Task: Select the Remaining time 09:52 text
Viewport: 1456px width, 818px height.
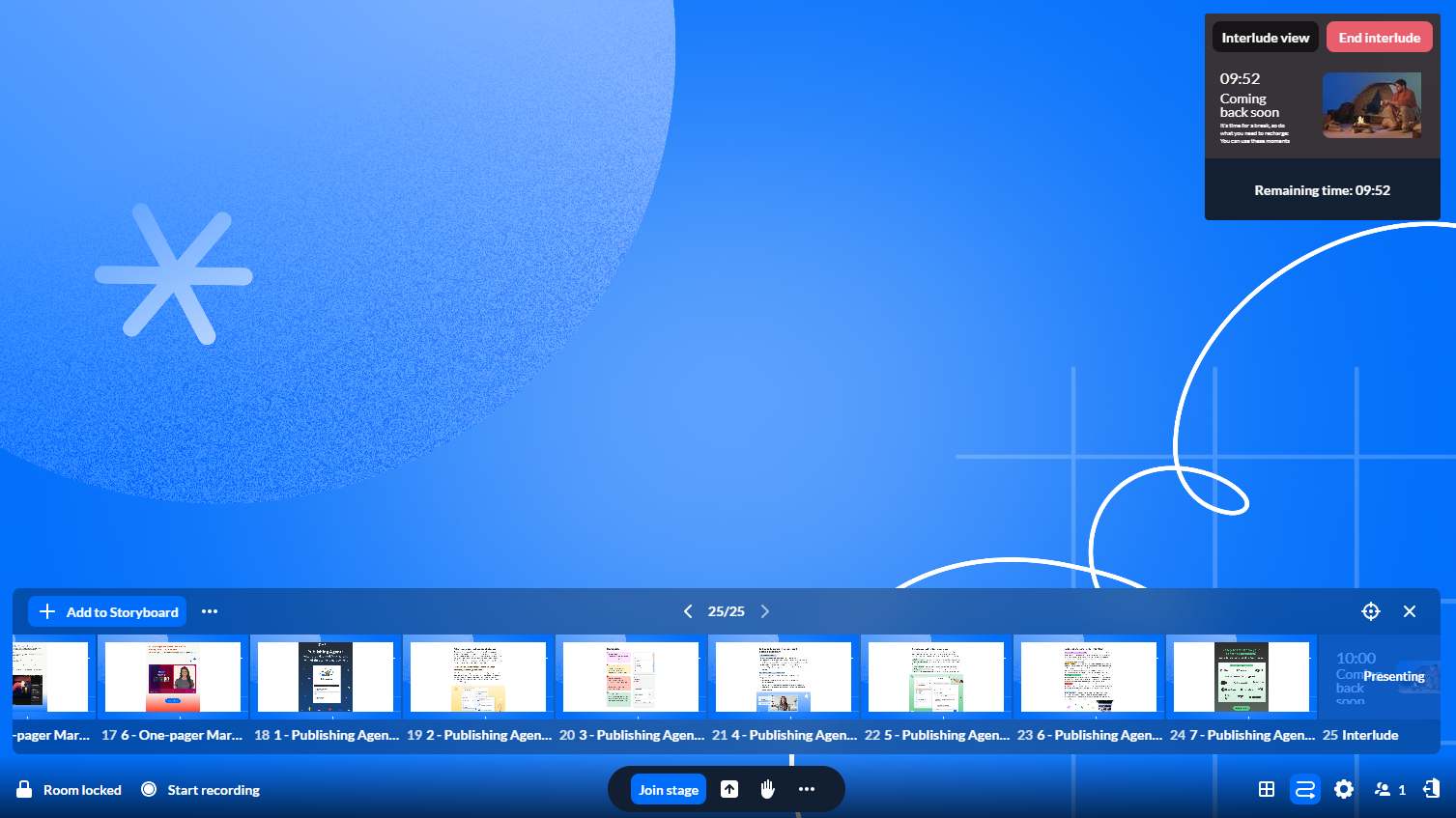Action: point(1323,190)
